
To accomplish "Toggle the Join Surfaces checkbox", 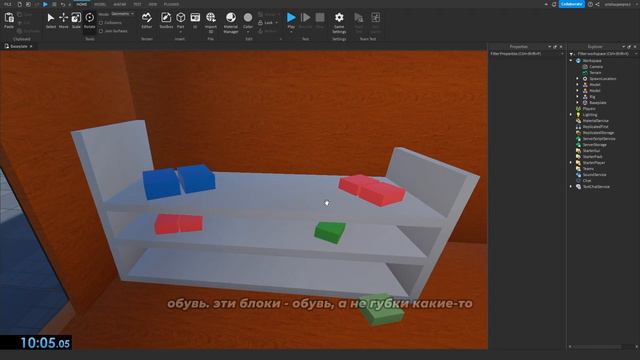I will [101, 31].
